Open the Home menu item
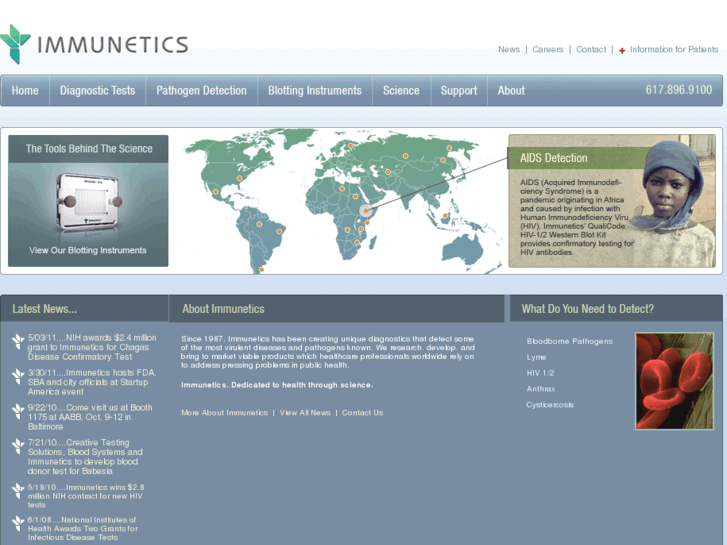This screenshot has width=727, height=545. [x=25, y=90]
